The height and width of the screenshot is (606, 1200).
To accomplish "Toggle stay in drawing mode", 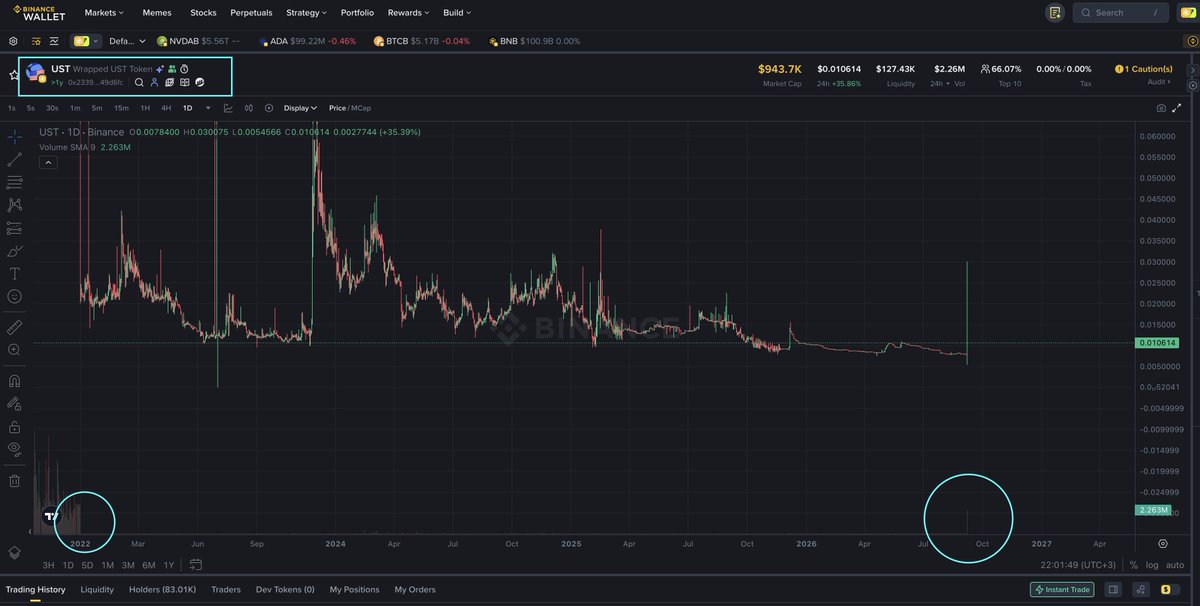I will 14,404.
